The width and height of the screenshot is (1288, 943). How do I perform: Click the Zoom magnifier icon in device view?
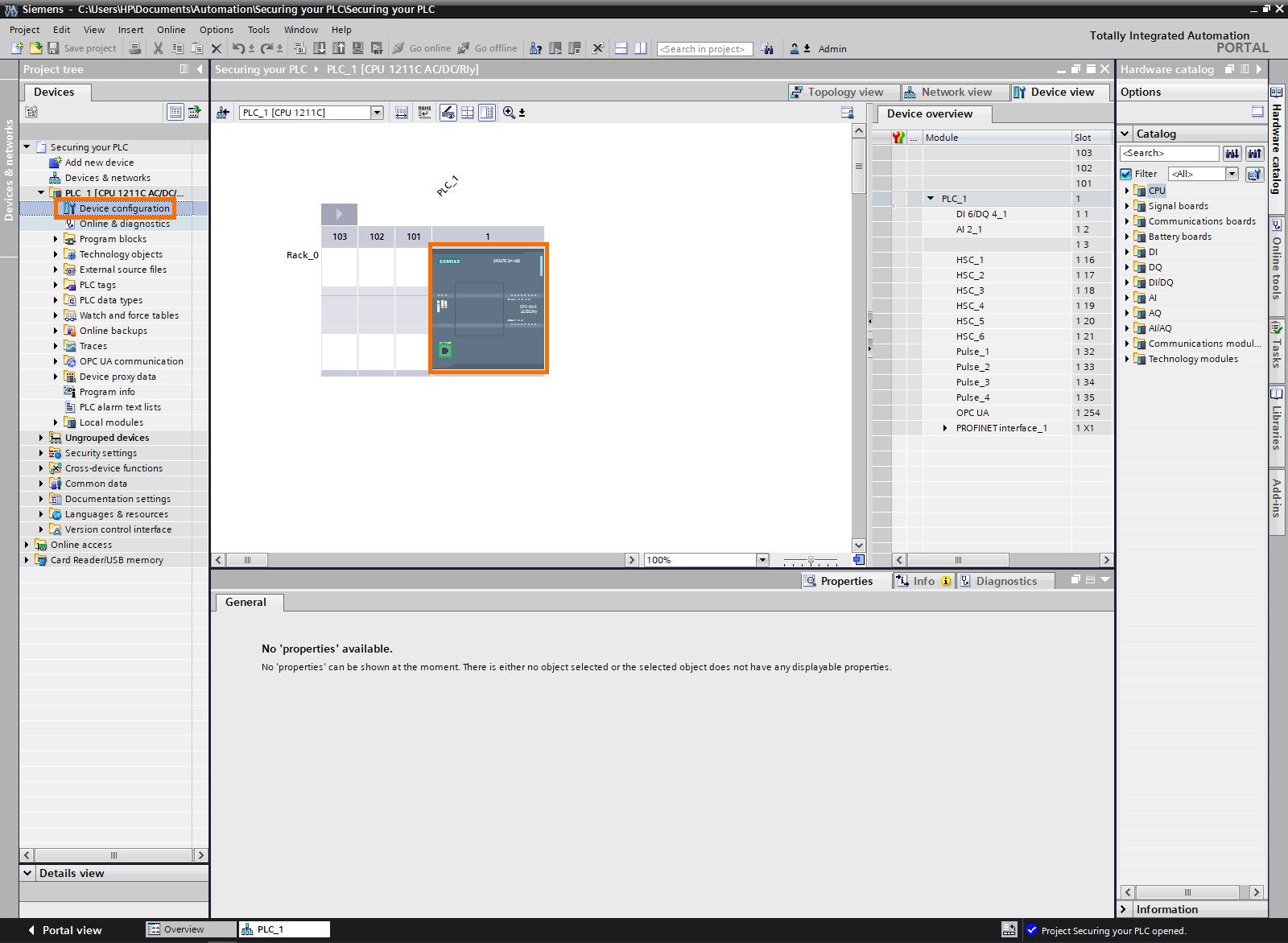(x=509, y=113)
